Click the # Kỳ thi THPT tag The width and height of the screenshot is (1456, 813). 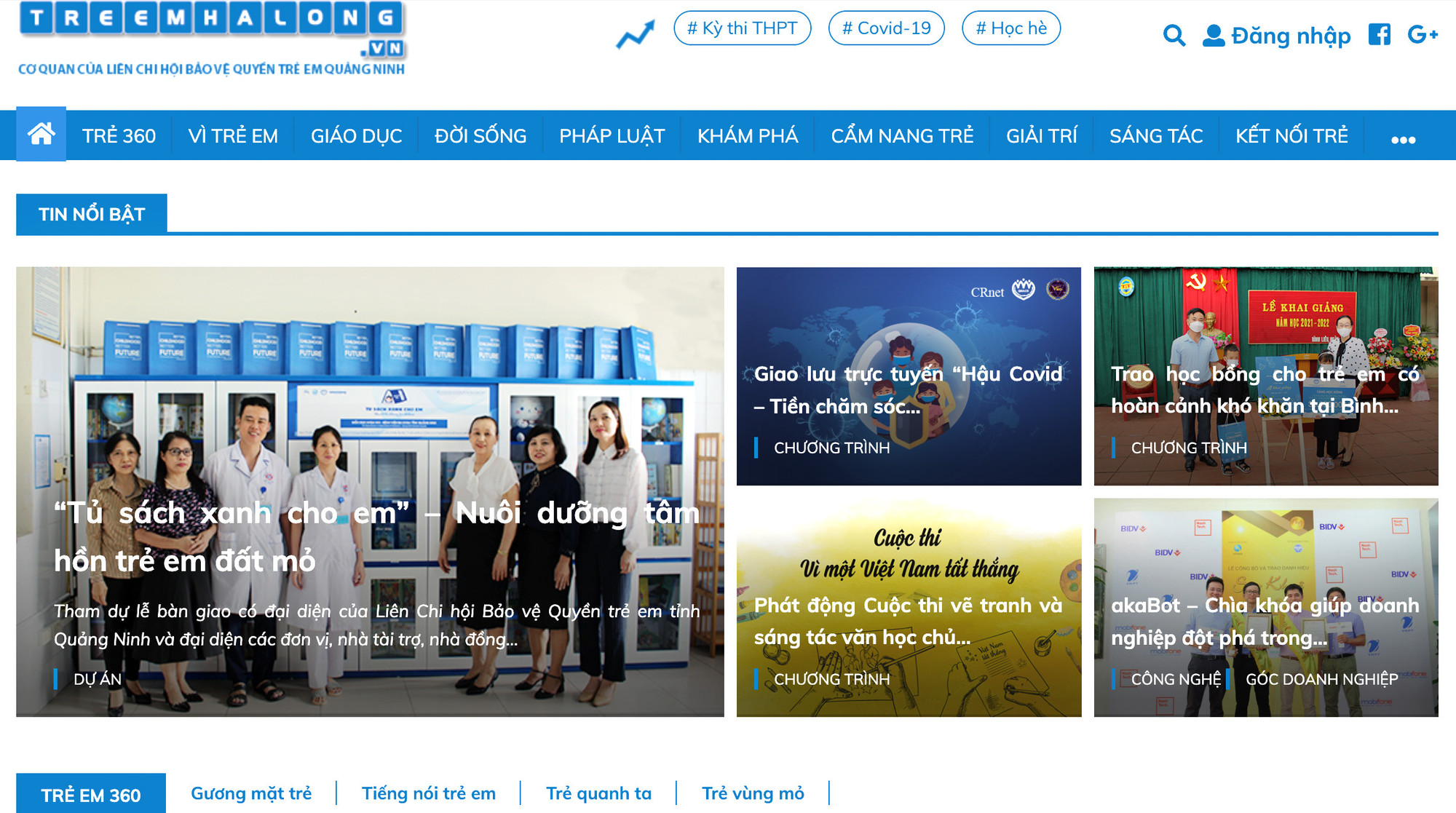pyautogui.click(x=742, y=28)
